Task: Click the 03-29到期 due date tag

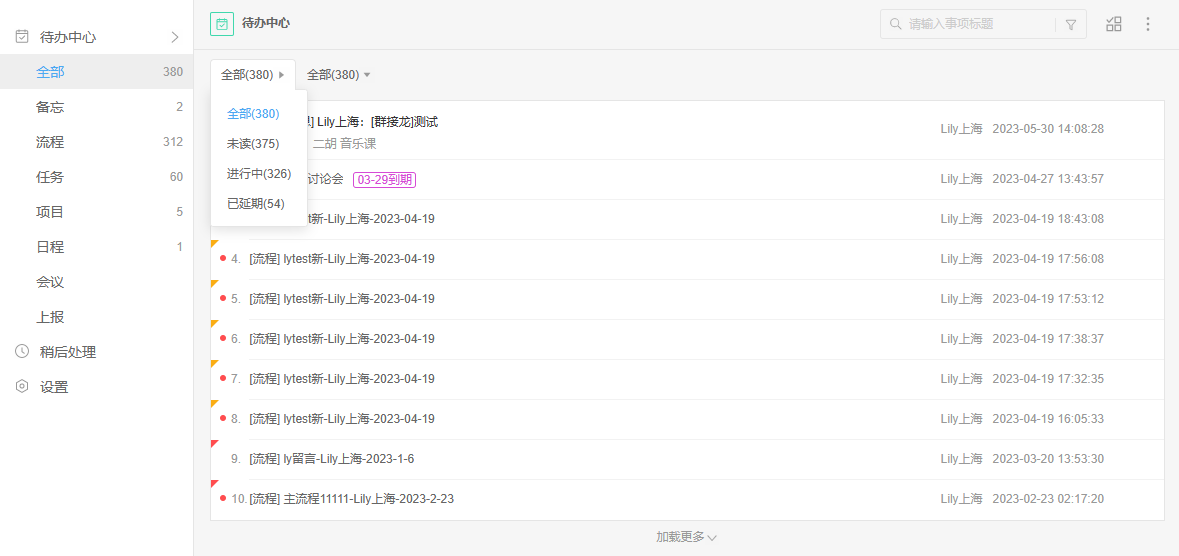Action: point(384,179)
